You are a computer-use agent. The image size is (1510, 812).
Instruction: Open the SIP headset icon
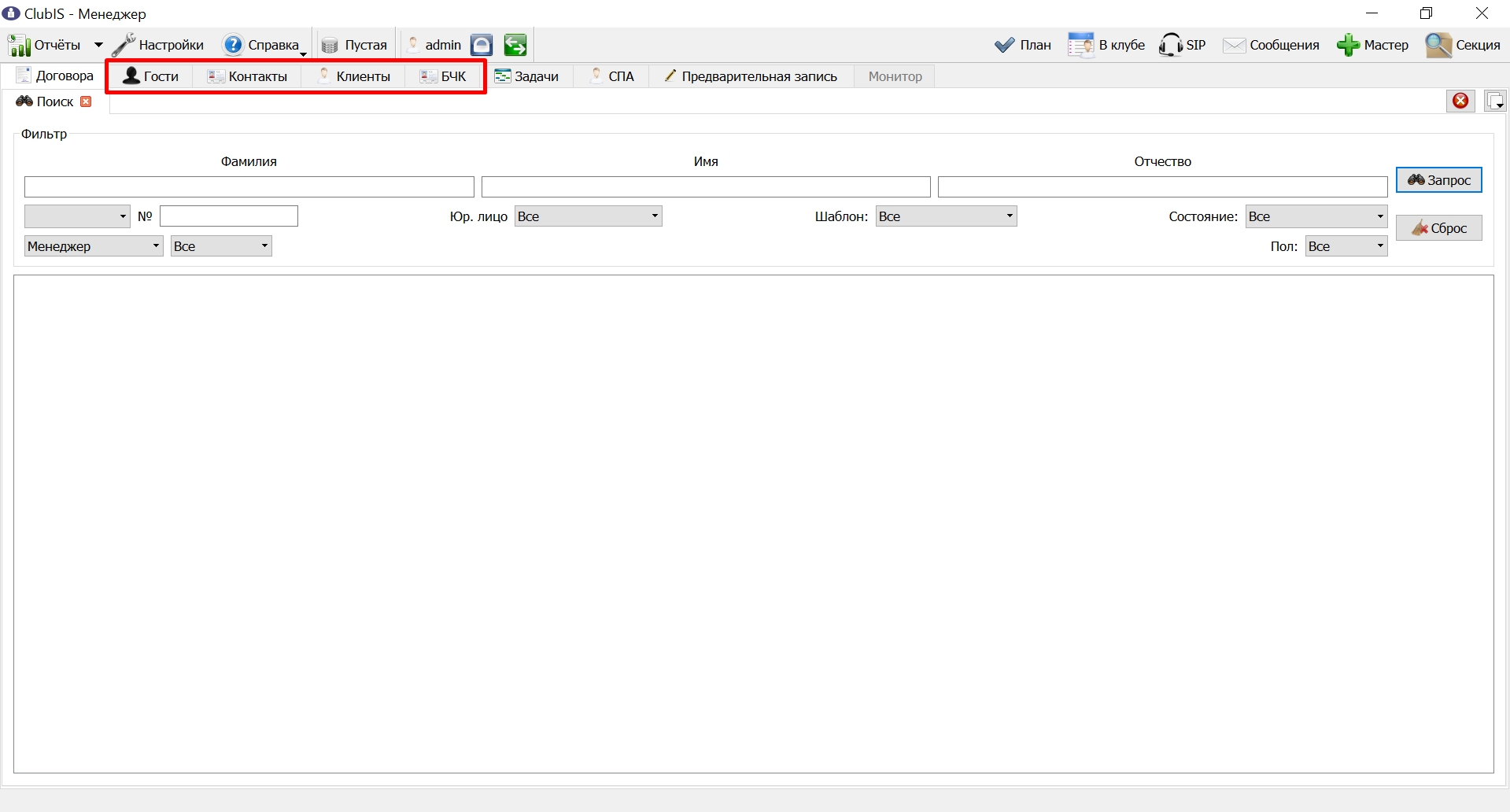pyautogui.click(x=1170, y=45)
